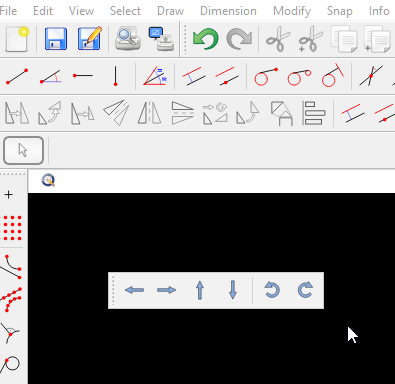Select the Mirror modify tool
This screenshot has width=395, height=384.
[x=149, y=113]
